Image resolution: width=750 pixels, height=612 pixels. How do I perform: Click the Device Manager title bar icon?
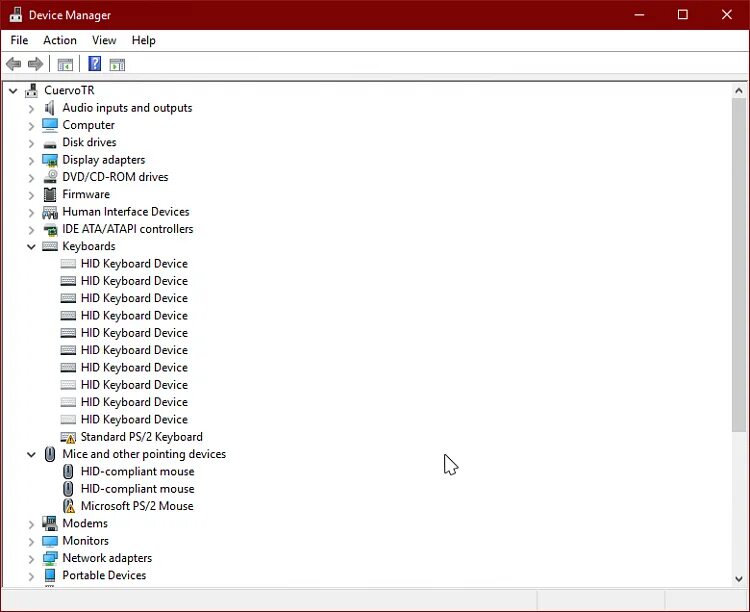[x=16, y=14]
